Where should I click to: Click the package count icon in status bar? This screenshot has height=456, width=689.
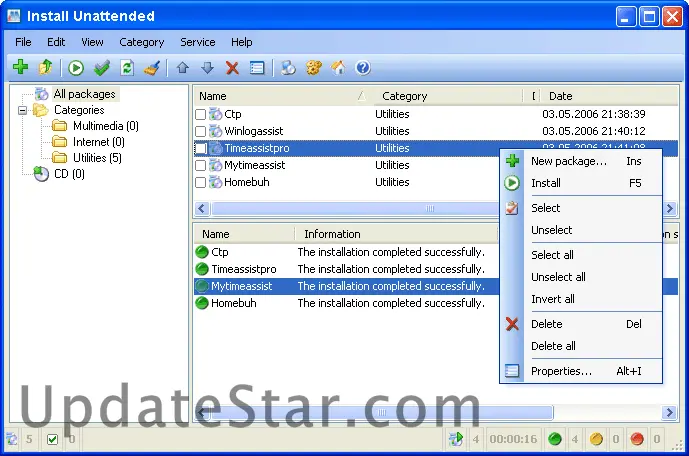click(x=12, y=438)
